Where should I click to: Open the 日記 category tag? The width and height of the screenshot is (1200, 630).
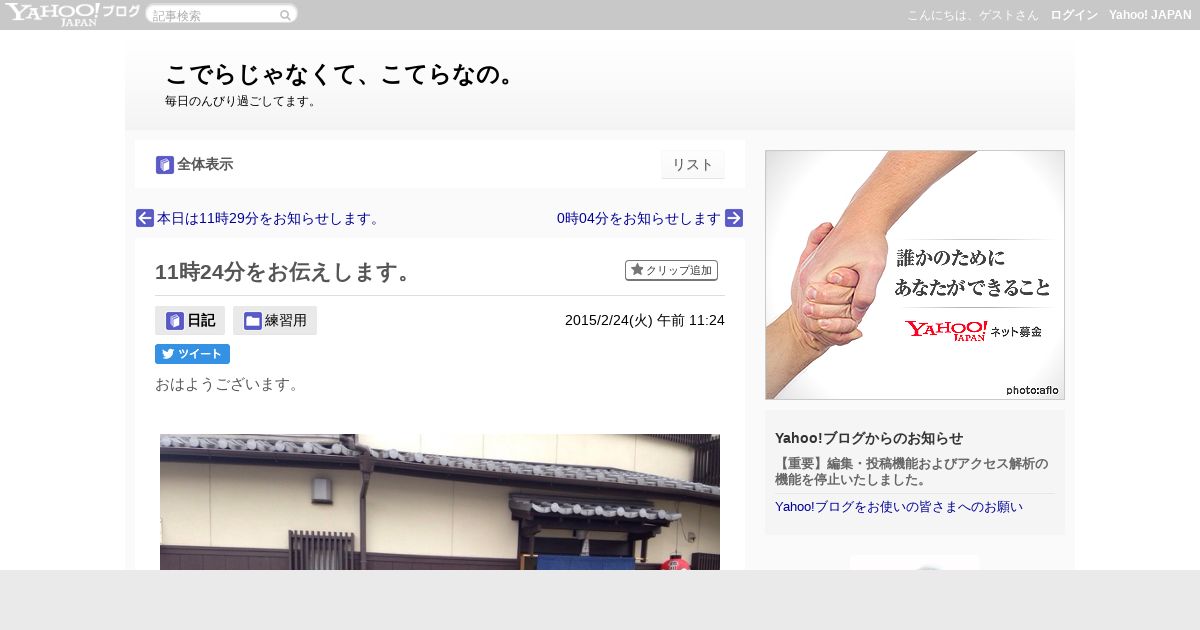pos(190,320)
